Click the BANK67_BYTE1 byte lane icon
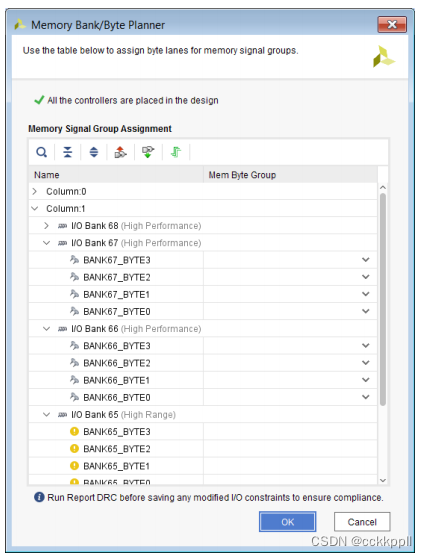 74,294
